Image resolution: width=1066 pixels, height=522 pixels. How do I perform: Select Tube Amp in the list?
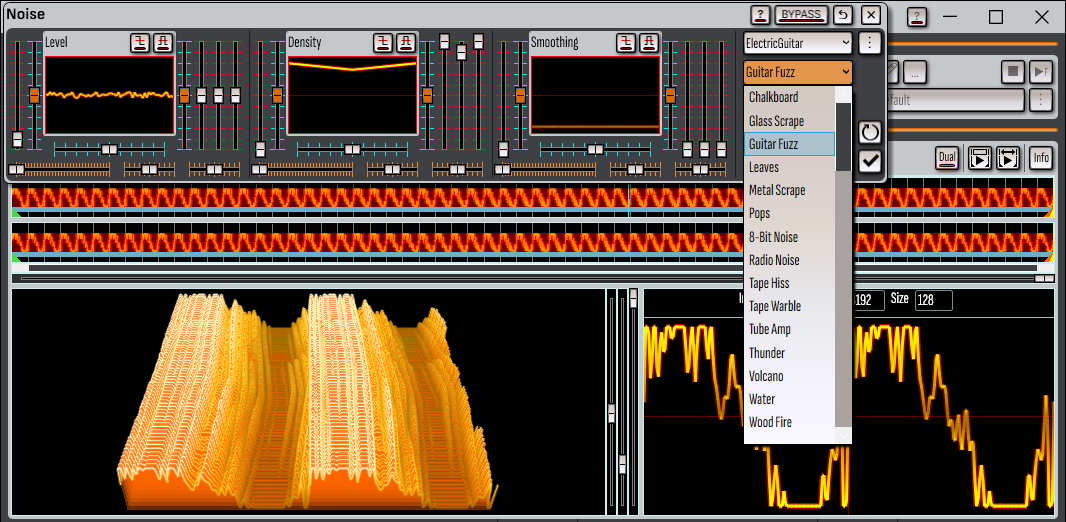pyautogui.click(x=789, y=330)
